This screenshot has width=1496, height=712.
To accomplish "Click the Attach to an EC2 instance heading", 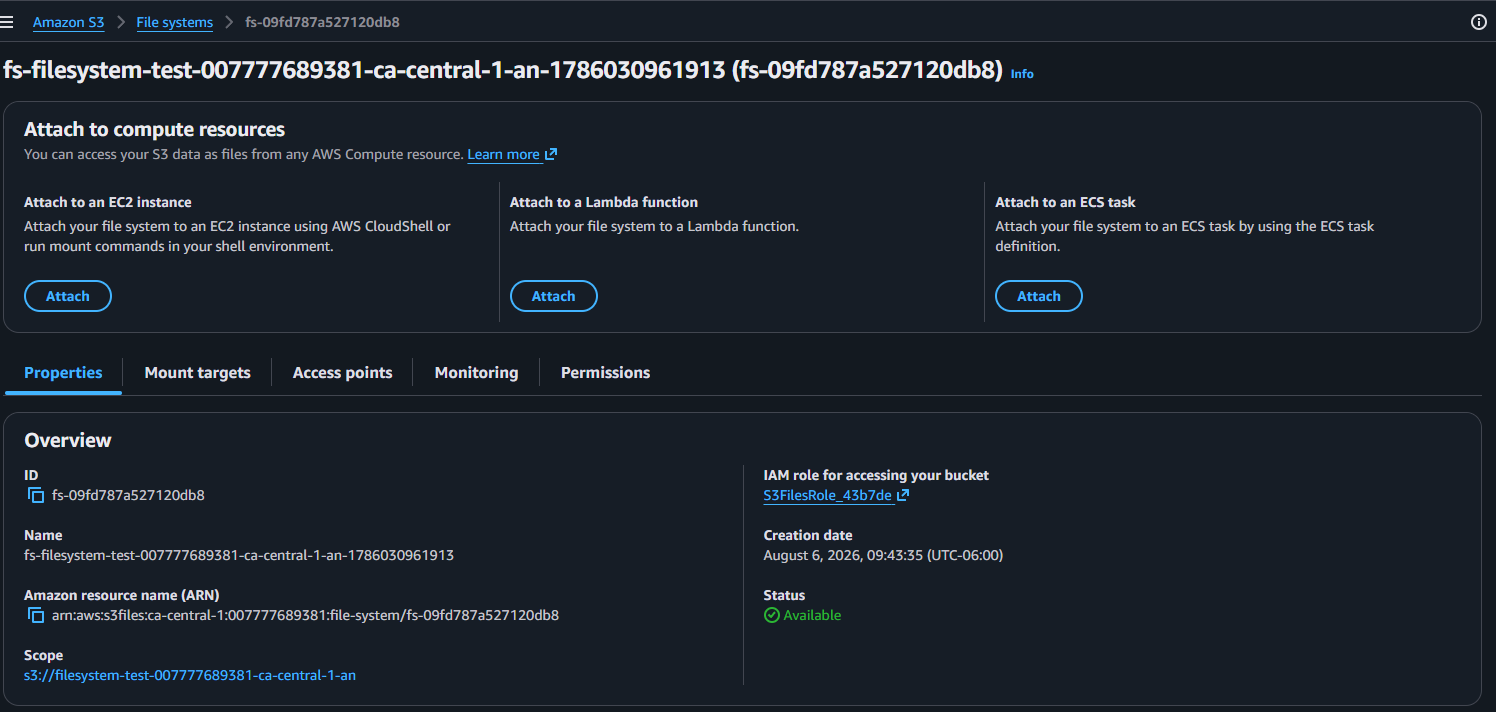I will [x=108, y=202].
